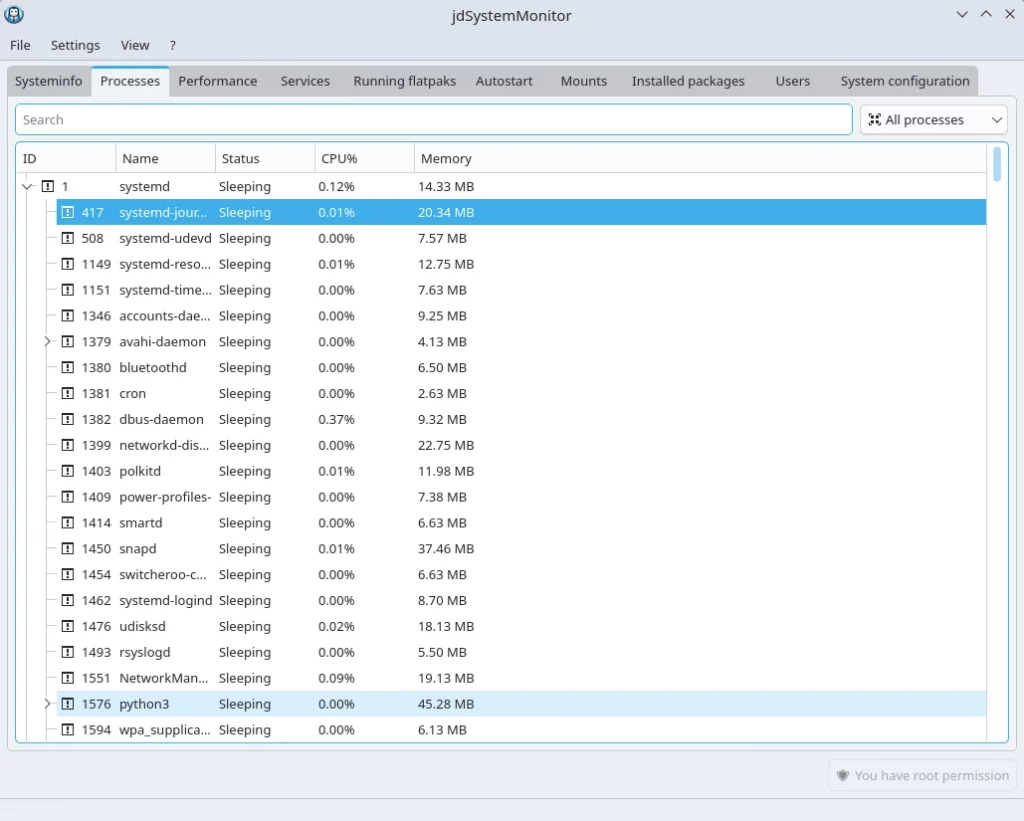Click the icon next to snapd process
1024x821 pixels.
(x=68, y=549)
